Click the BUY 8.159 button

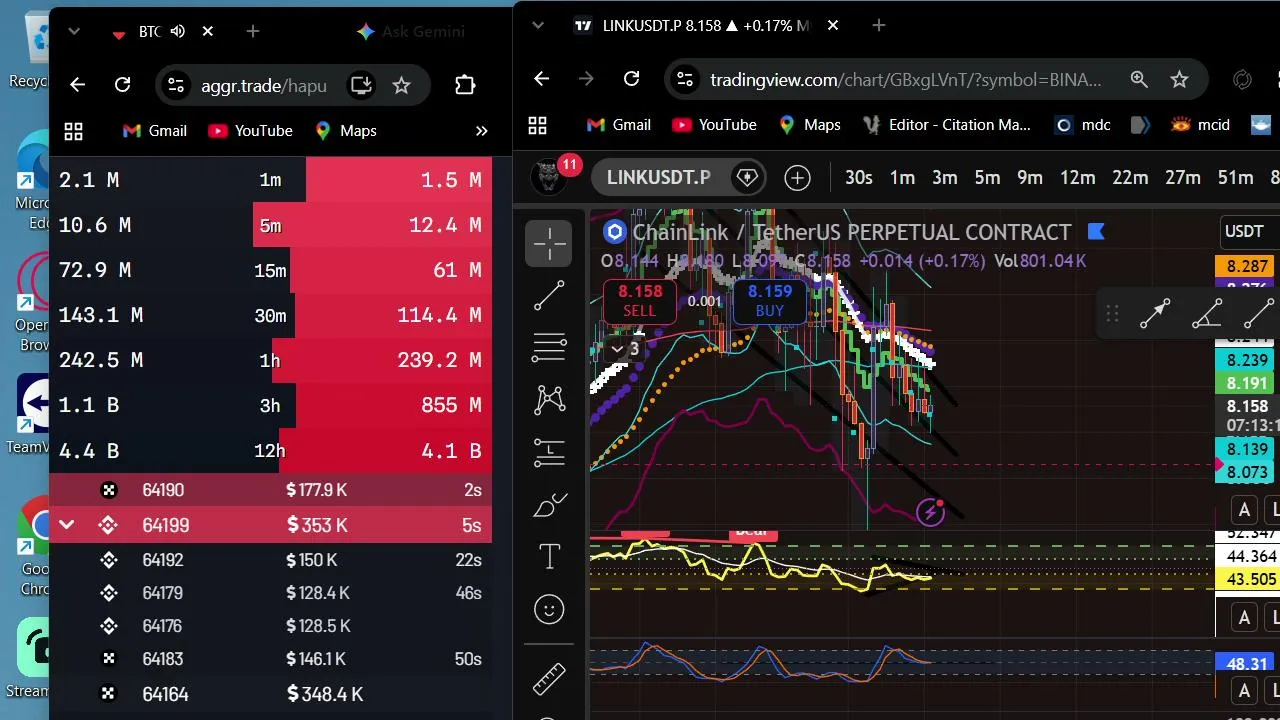click(770, 301)
